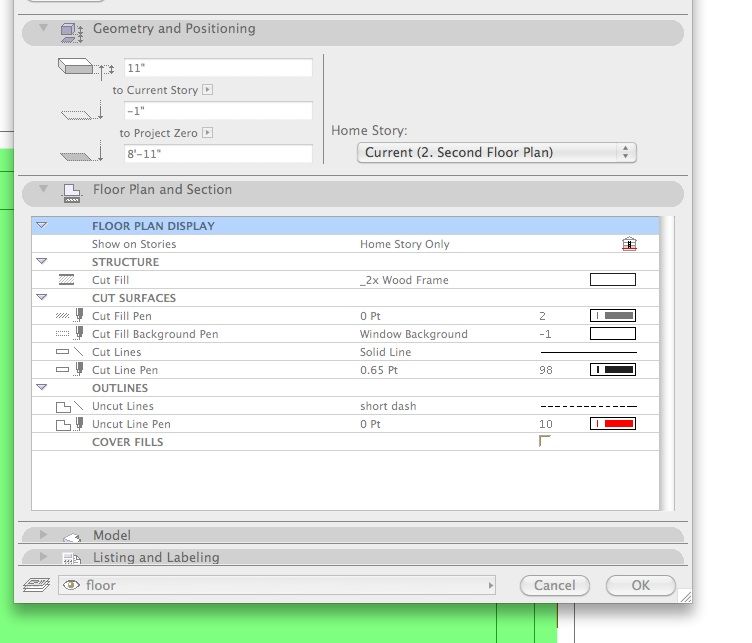Expand the Listing and Labeling panel
Screen dimensions: 752x643
(44, 556)
